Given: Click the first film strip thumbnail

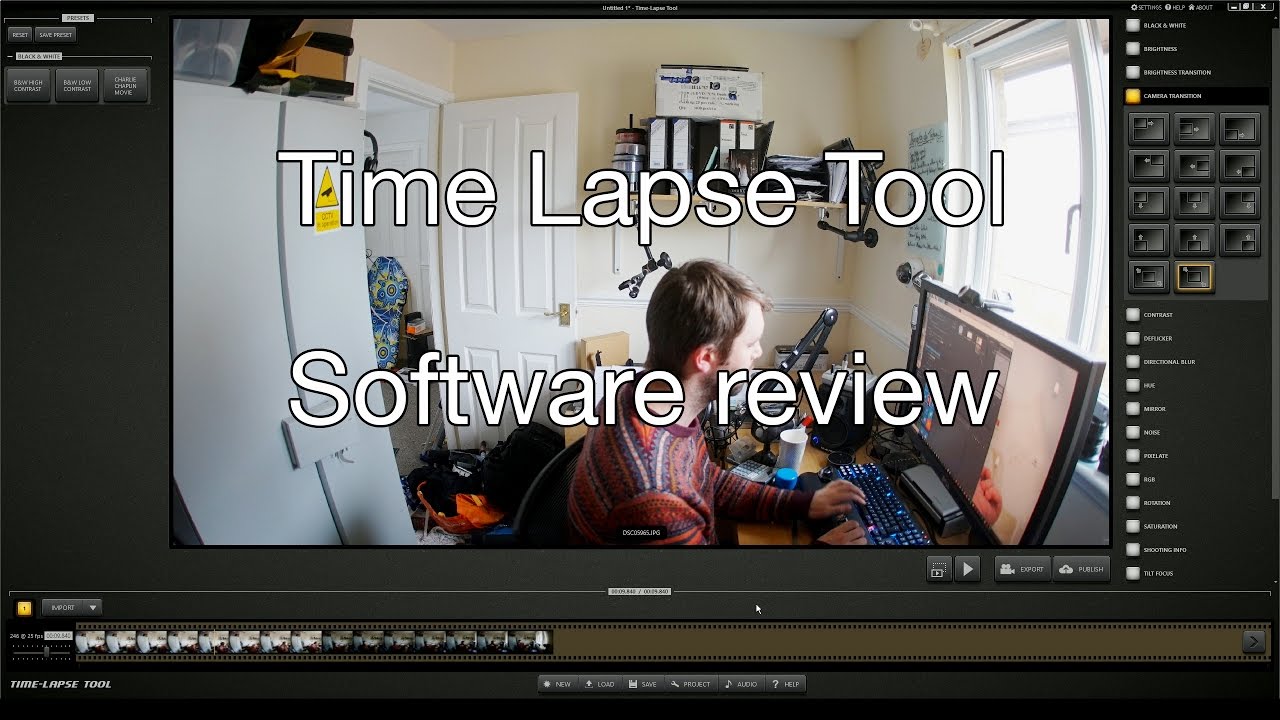Looking at the screenshot, I should (x=91, y=641).
